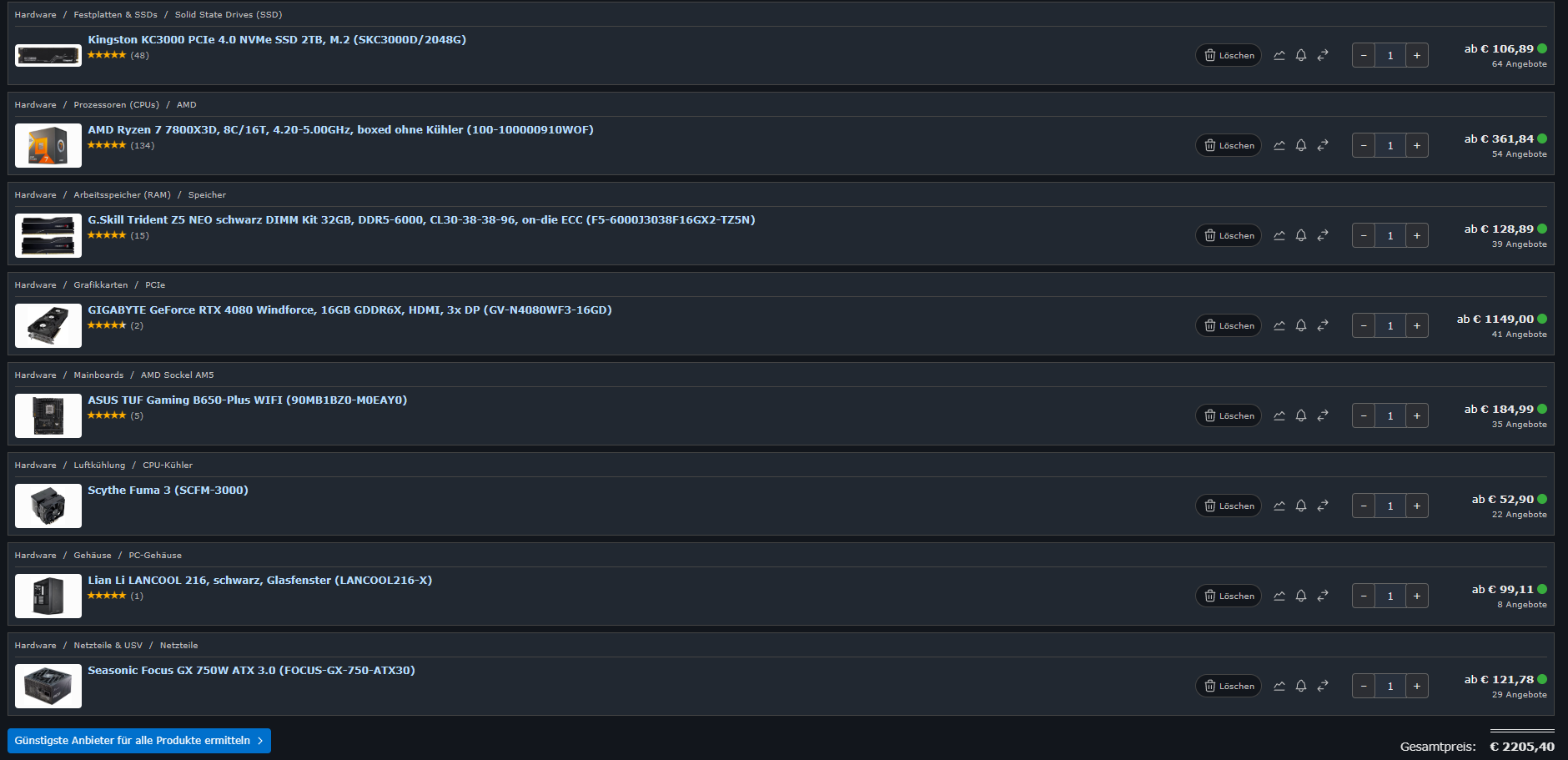The image size is (1568, 760).
Task: Swap the GIGABYTE RTX 4080 for another product
Action: point(1323,325)
